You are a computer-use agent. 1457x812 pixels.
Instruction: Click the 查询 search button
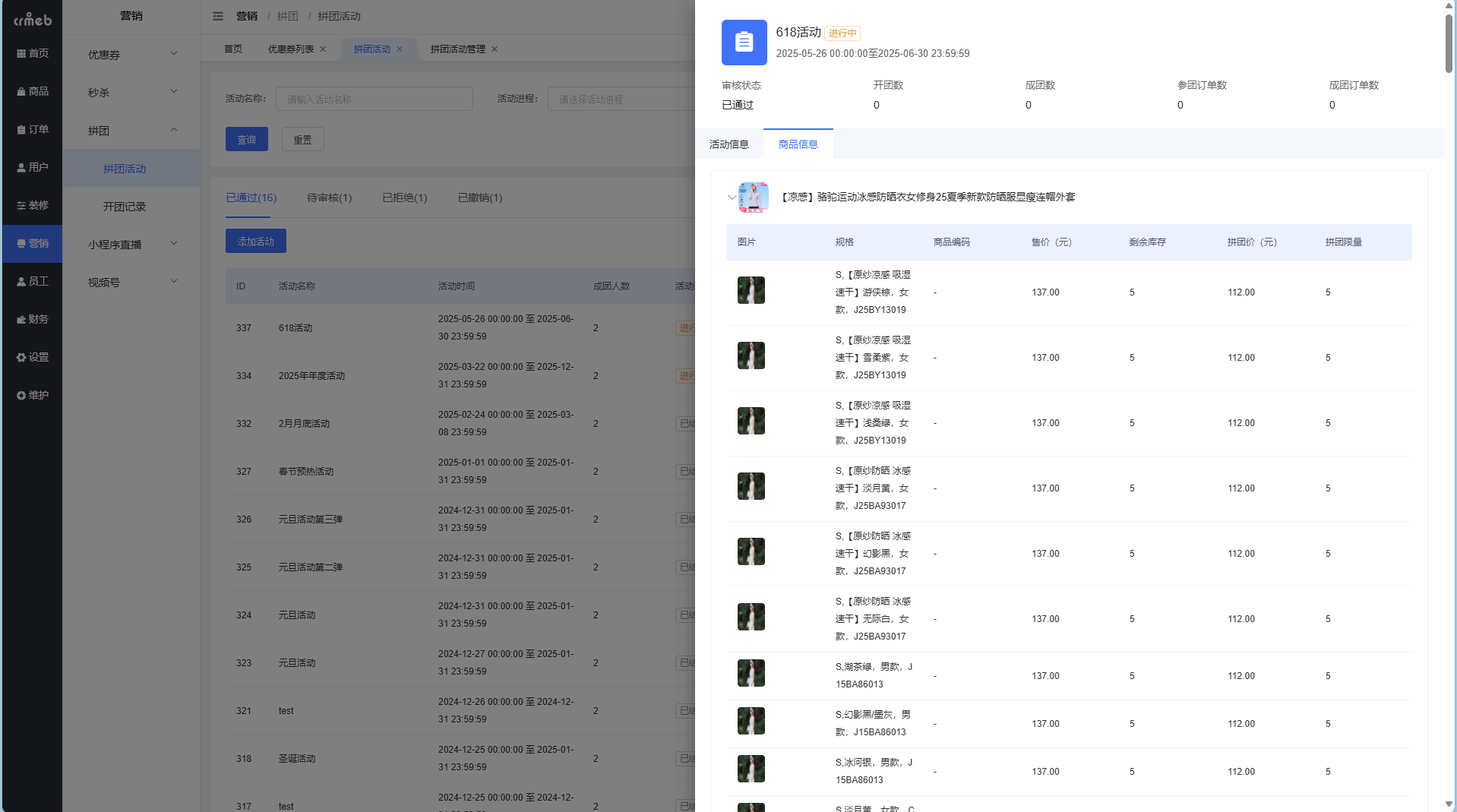point(246,139)
